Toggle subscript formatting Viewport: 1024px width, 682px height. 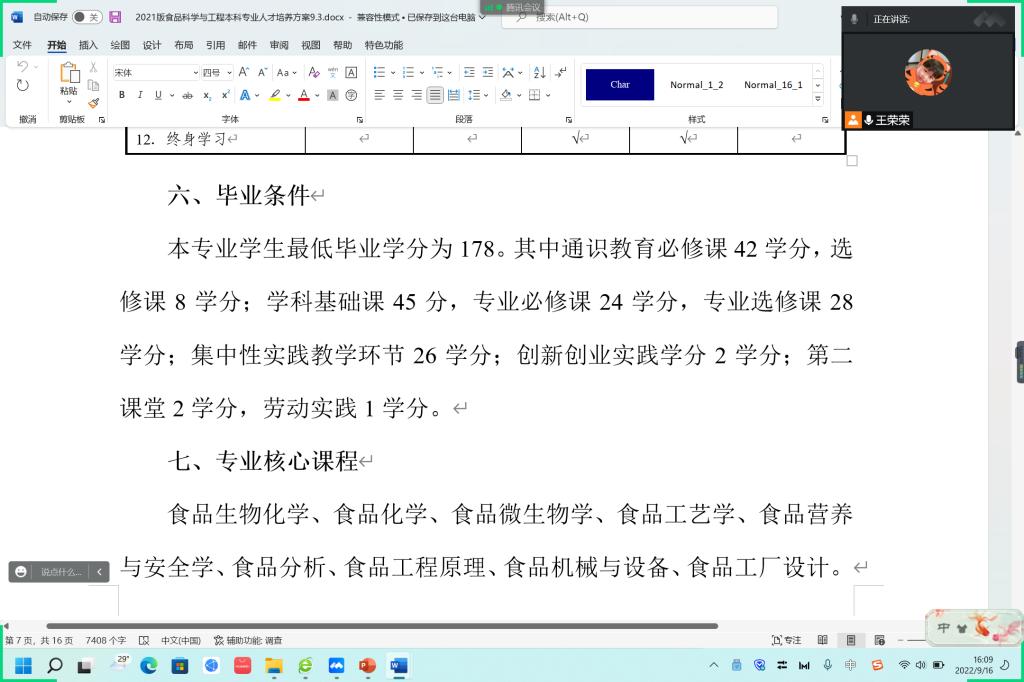(x=206, y=95)
